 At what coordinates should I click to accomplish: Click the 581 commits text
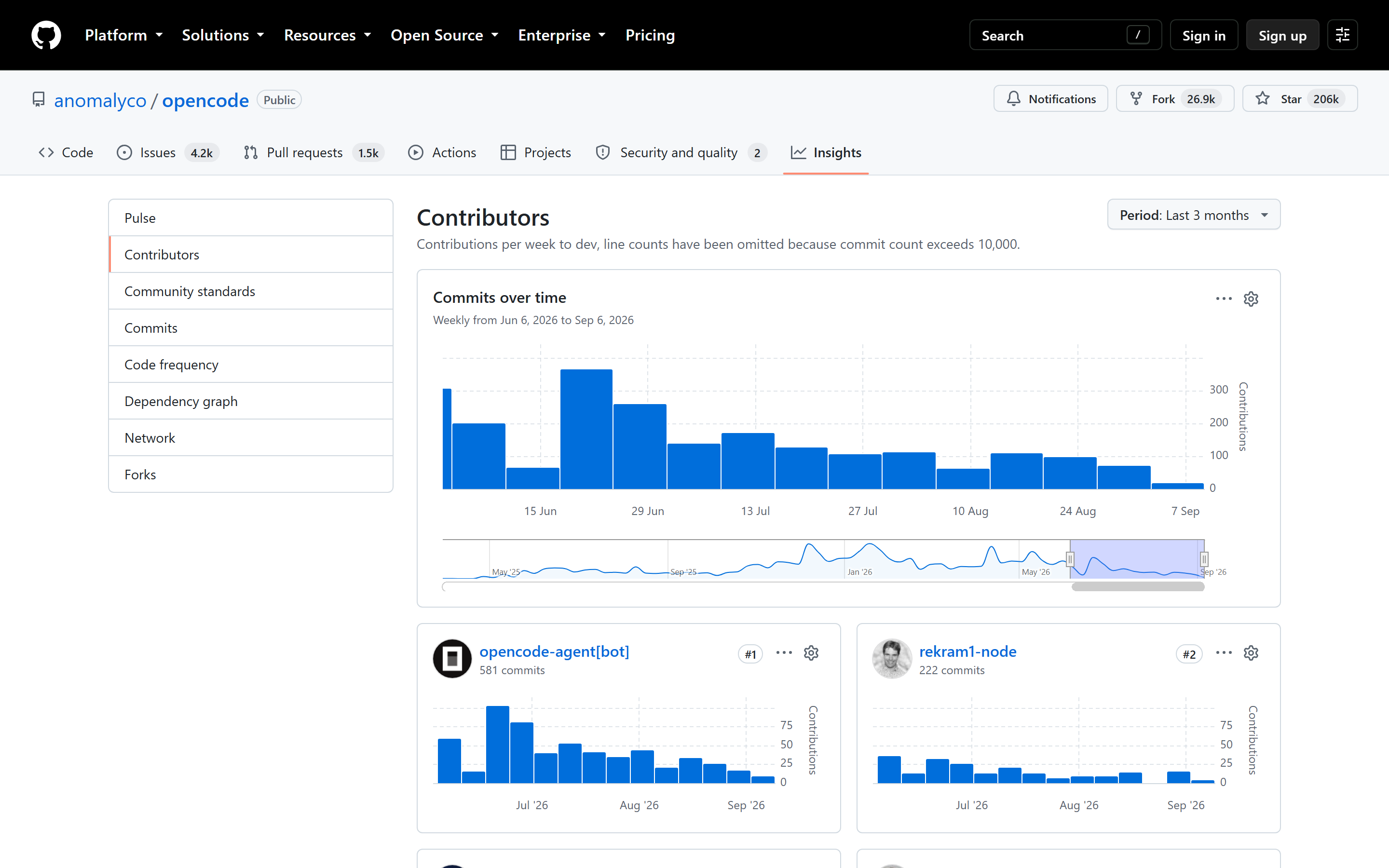click(x=512, y=670)
